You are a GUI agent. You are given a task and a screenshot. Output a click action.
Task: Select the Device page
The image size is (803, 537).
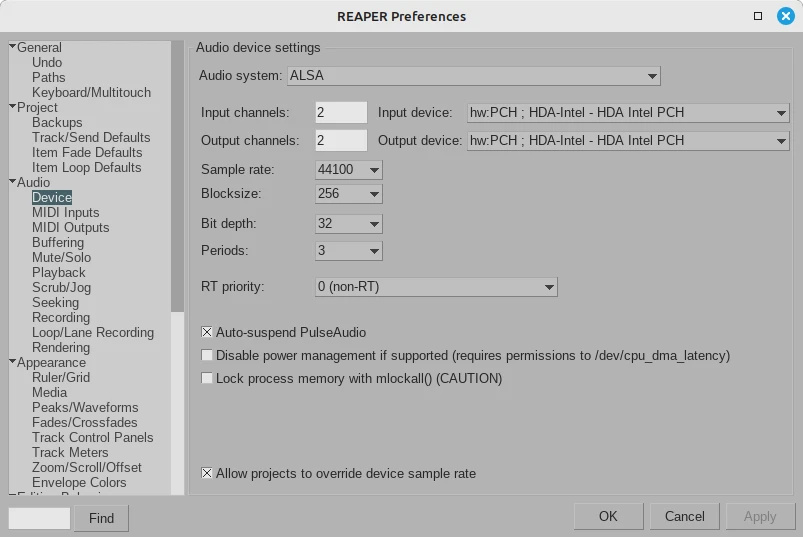click(52, 198)
